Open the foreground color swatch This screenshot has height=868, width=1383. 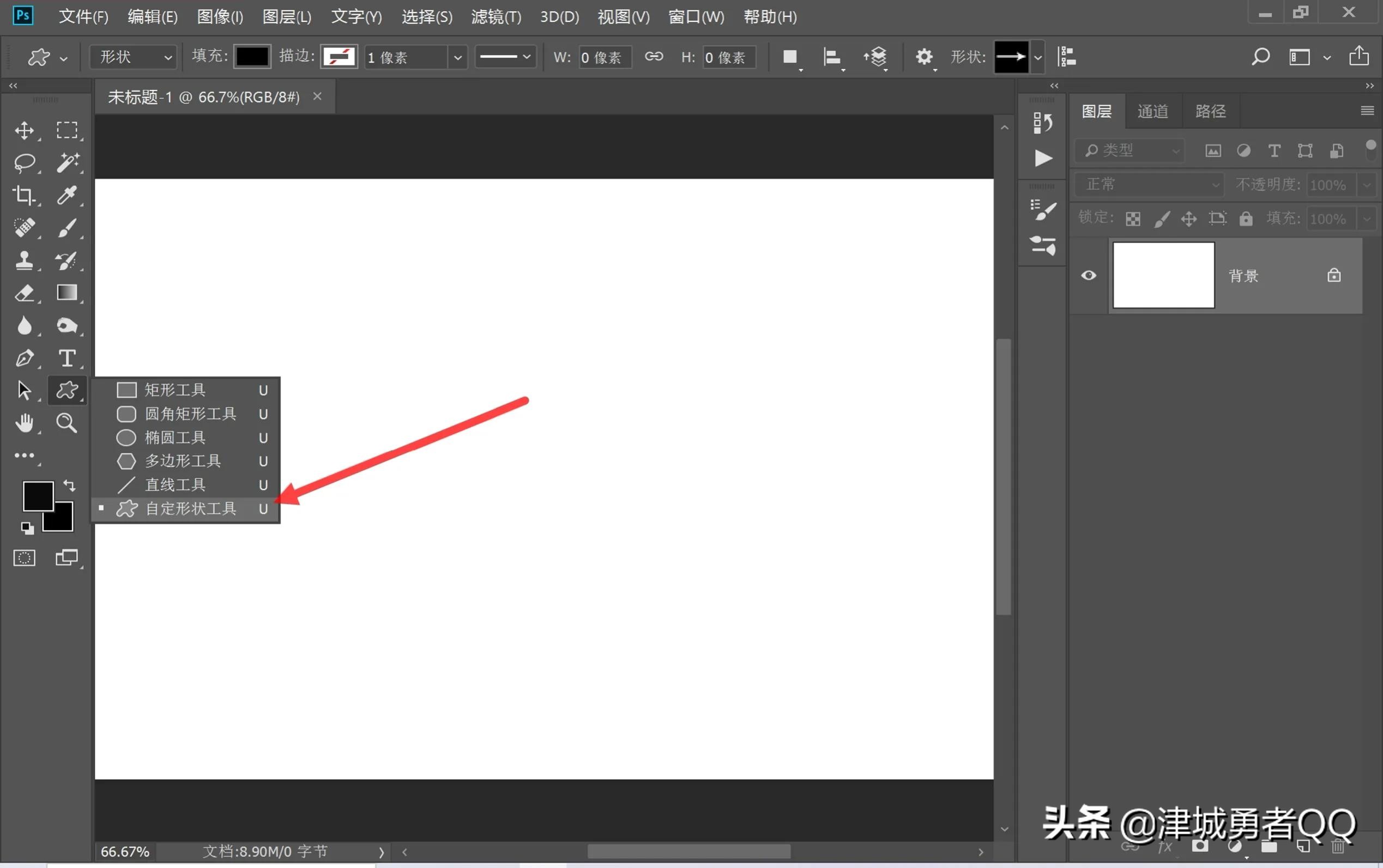[39, 496]
